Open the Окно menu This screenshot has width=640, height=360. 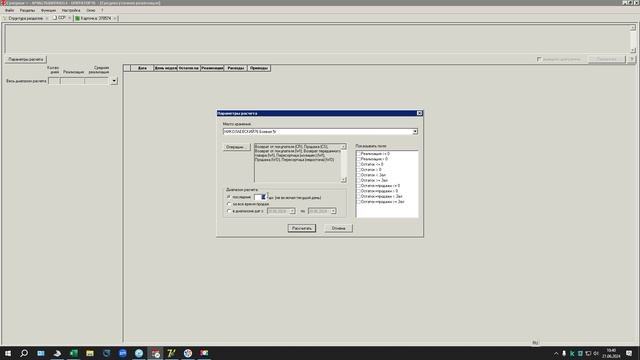click(91, 10)
